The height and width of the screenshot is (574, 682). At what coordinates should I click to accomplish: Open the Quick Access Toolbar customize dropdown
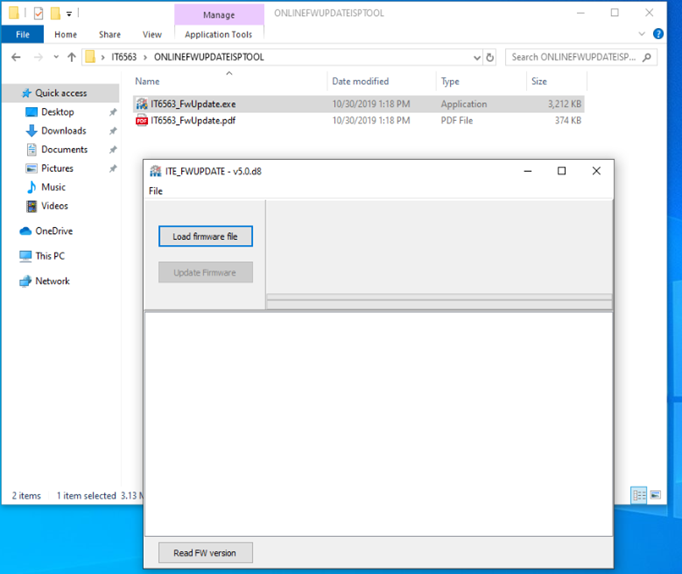click(69, 13)
